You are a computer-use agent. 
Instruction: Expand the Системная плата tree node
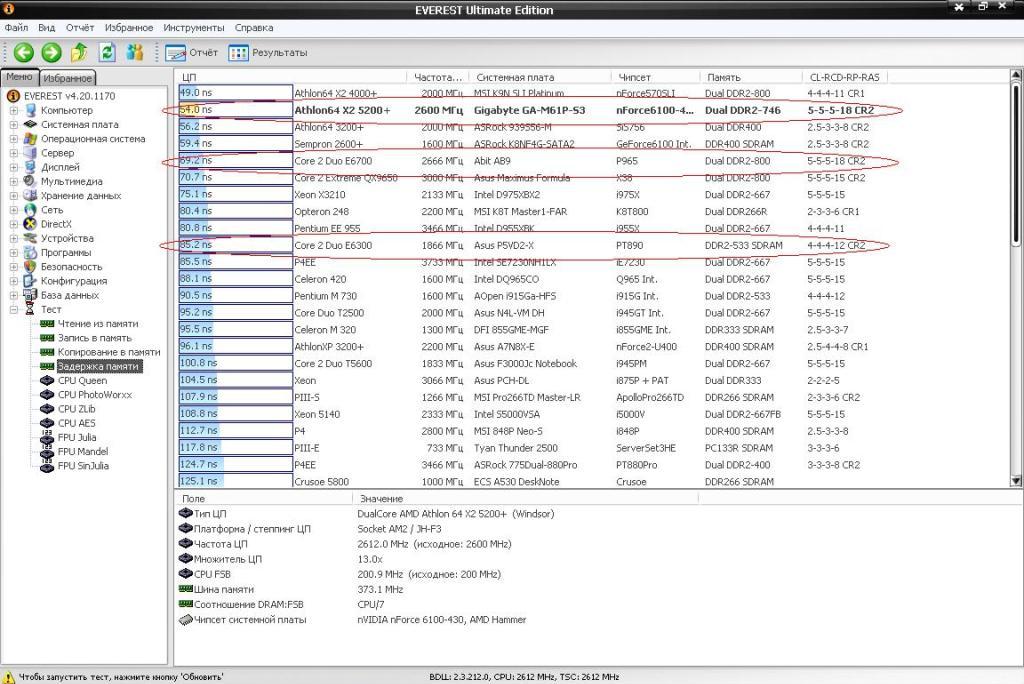click(x=14, y=124)
